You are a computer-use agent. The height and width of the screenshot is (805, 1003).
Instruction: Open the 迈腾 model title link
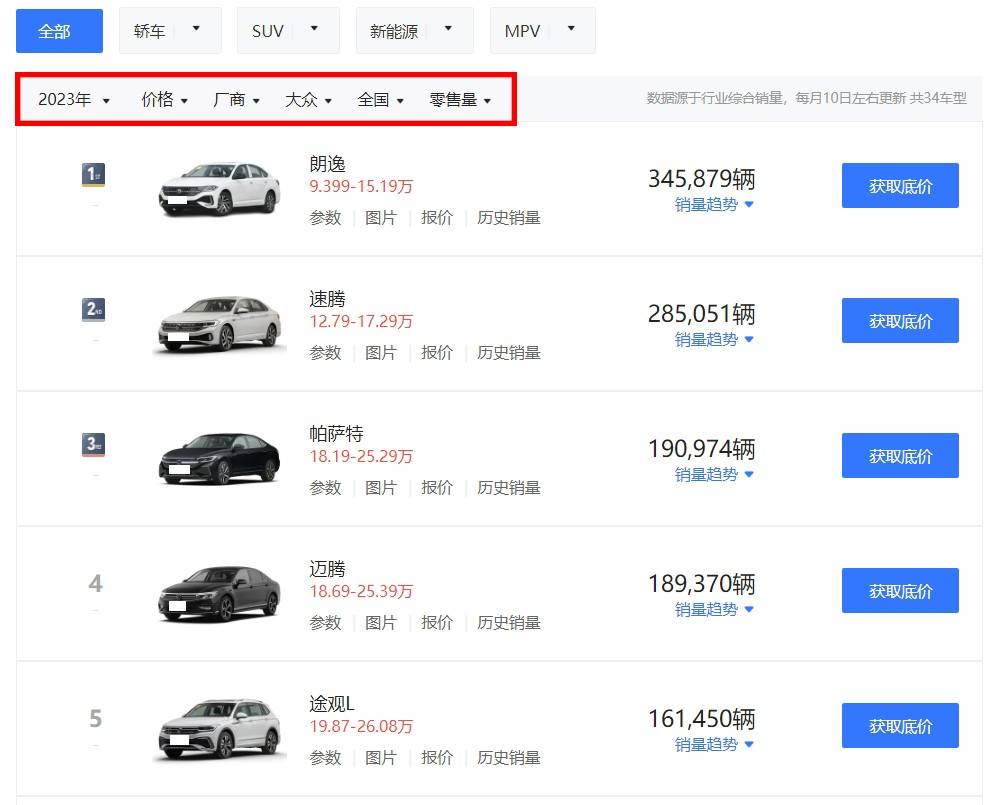click(328, 569)
